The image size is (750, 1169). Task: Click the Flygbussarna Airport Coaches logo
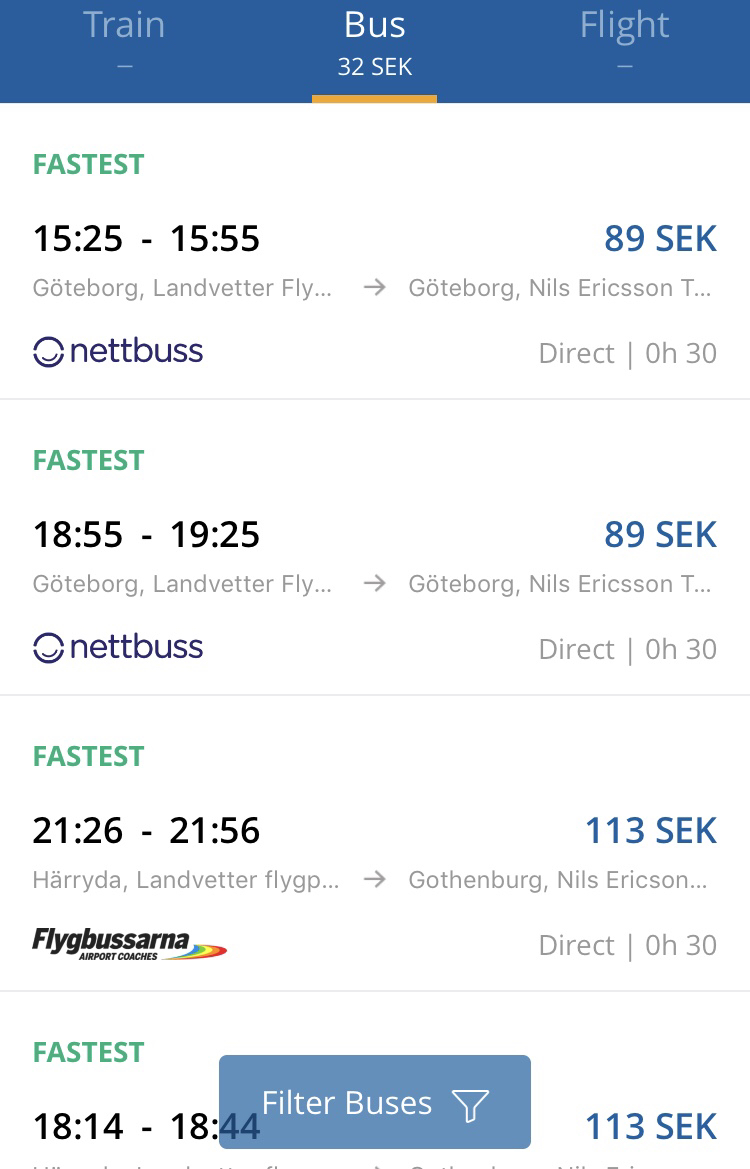tap(129, 943)
